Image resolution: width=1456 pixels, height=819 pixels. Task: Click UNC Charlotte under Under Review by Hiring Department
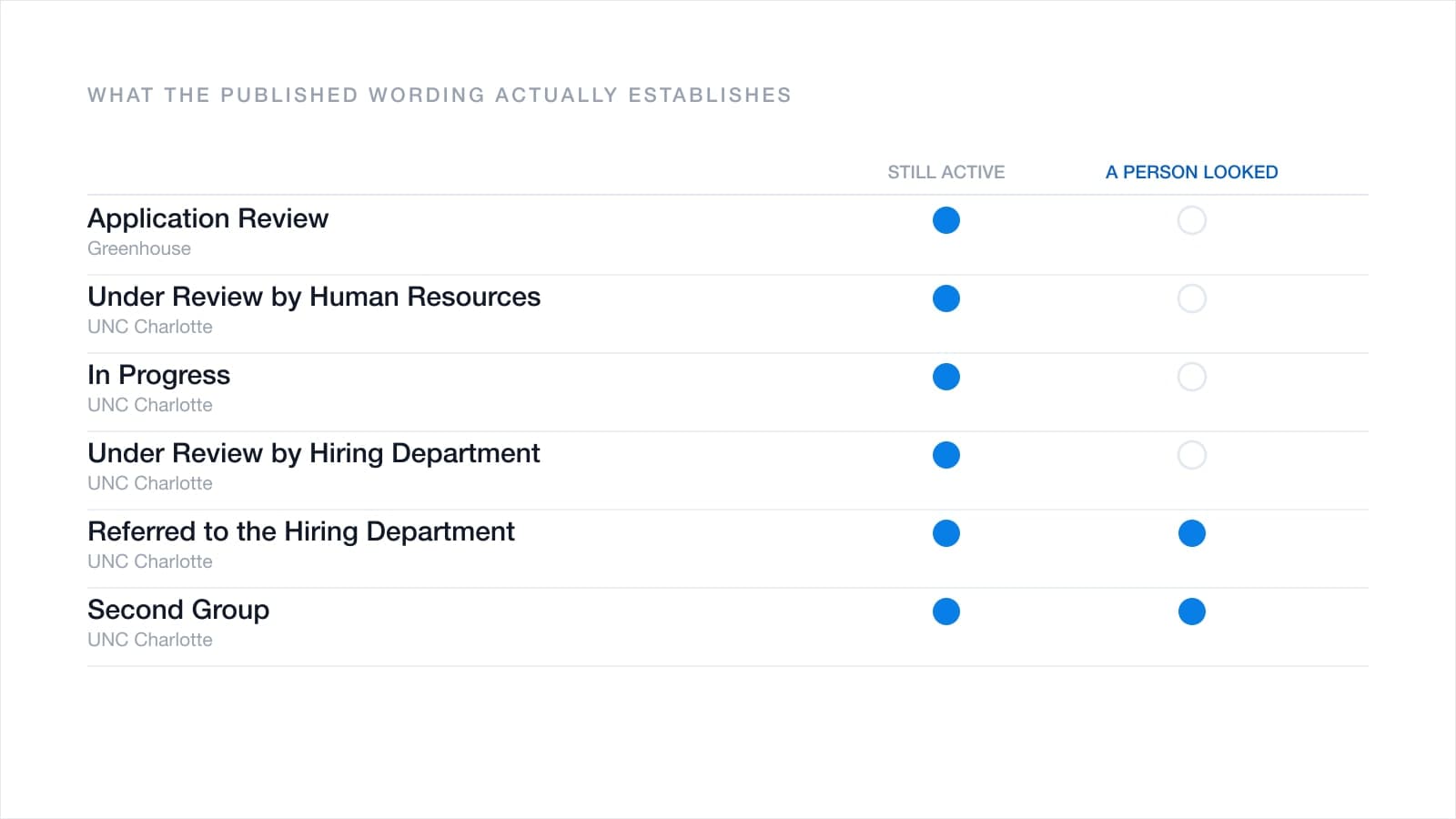(150, 483)
